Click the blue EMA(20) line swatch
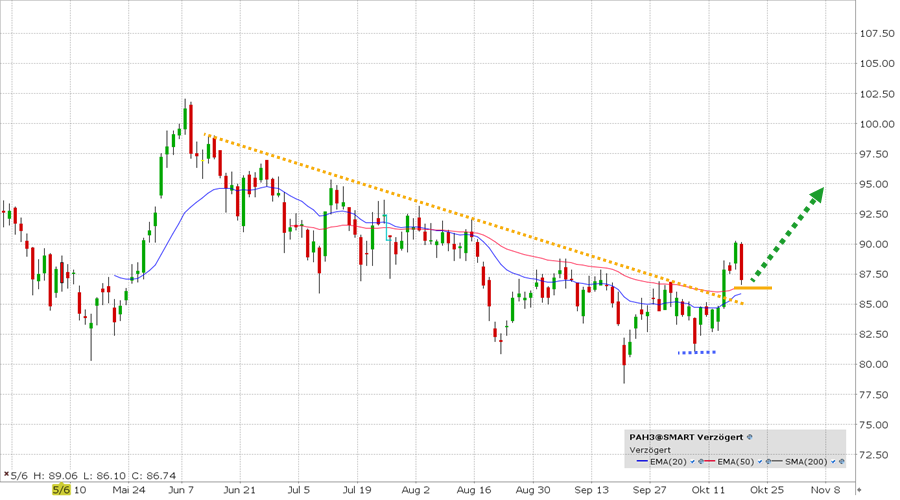This screenshot has height=500, width=900. [642, 461]
